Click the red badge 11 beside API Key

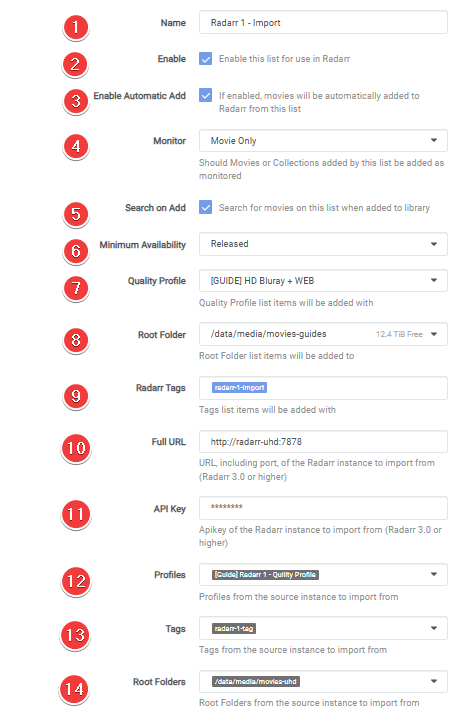coord(76,514)
